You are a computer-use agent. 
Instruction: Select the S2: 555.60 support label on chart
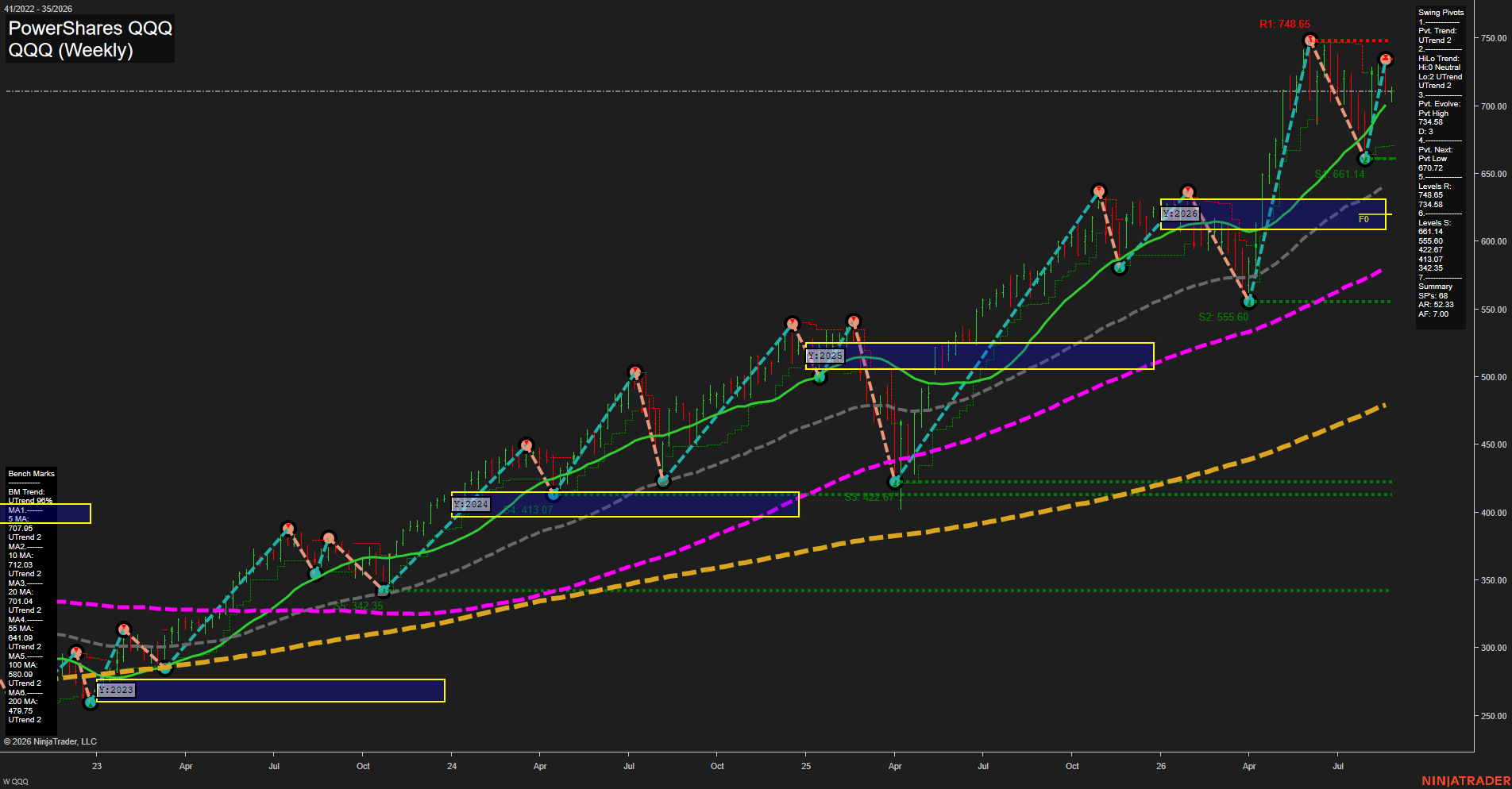point(1224,317)
